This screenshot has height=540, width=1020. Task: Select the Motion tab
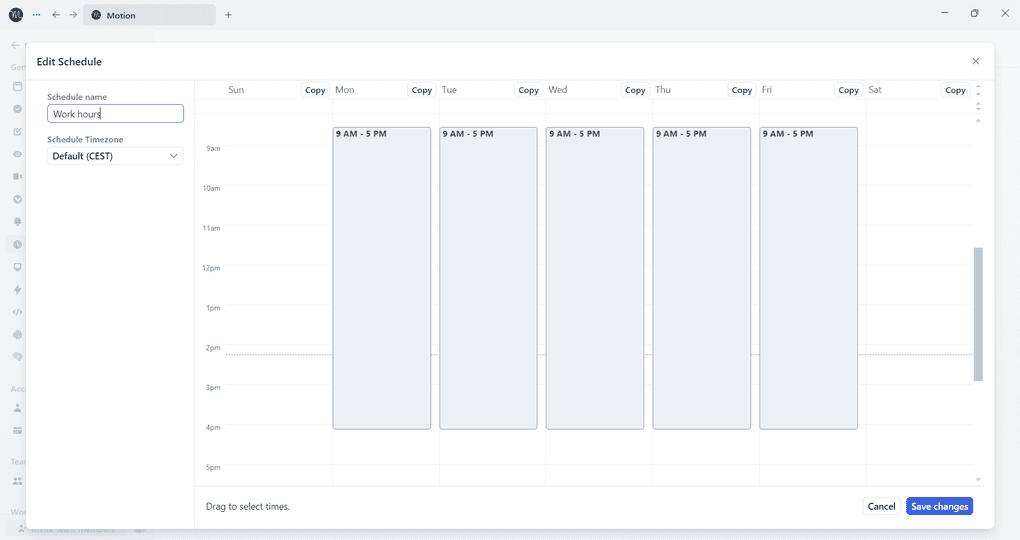[149, 15]
